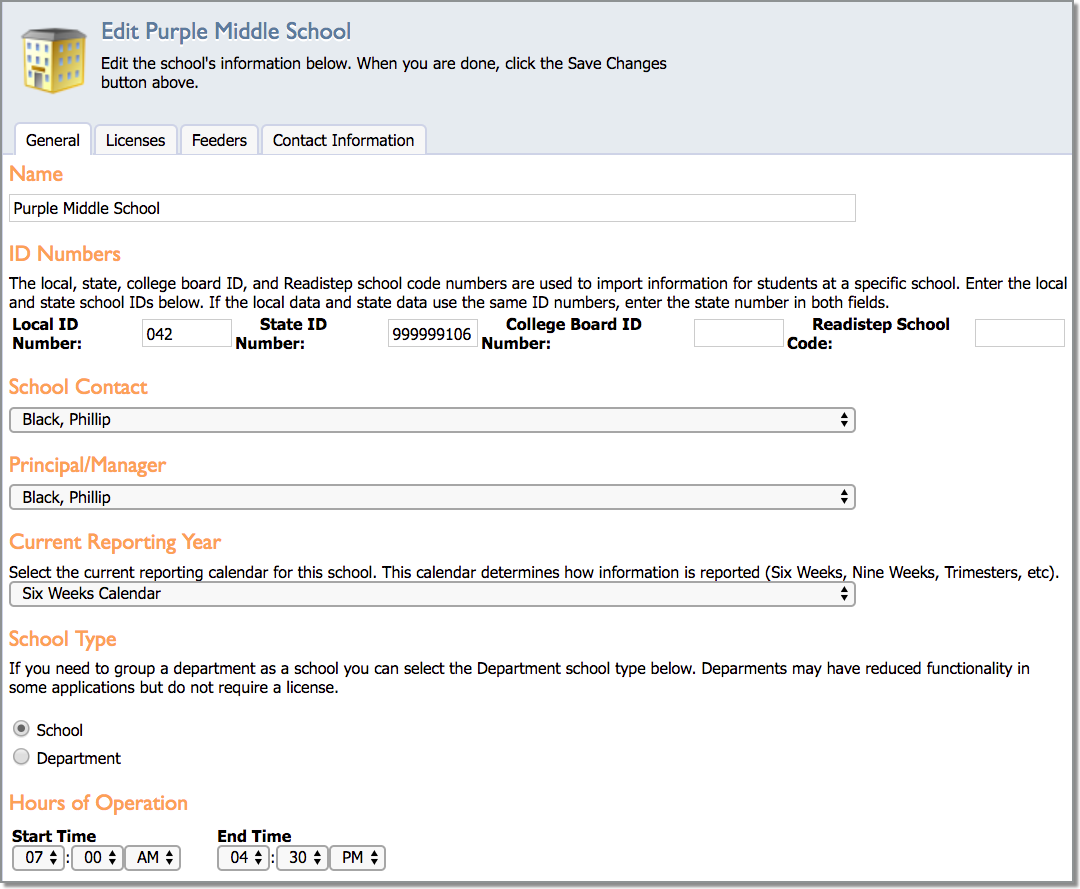The image size is (1080, 889).
Task: Click the State ID Number field
Action: tap(433, 333)
